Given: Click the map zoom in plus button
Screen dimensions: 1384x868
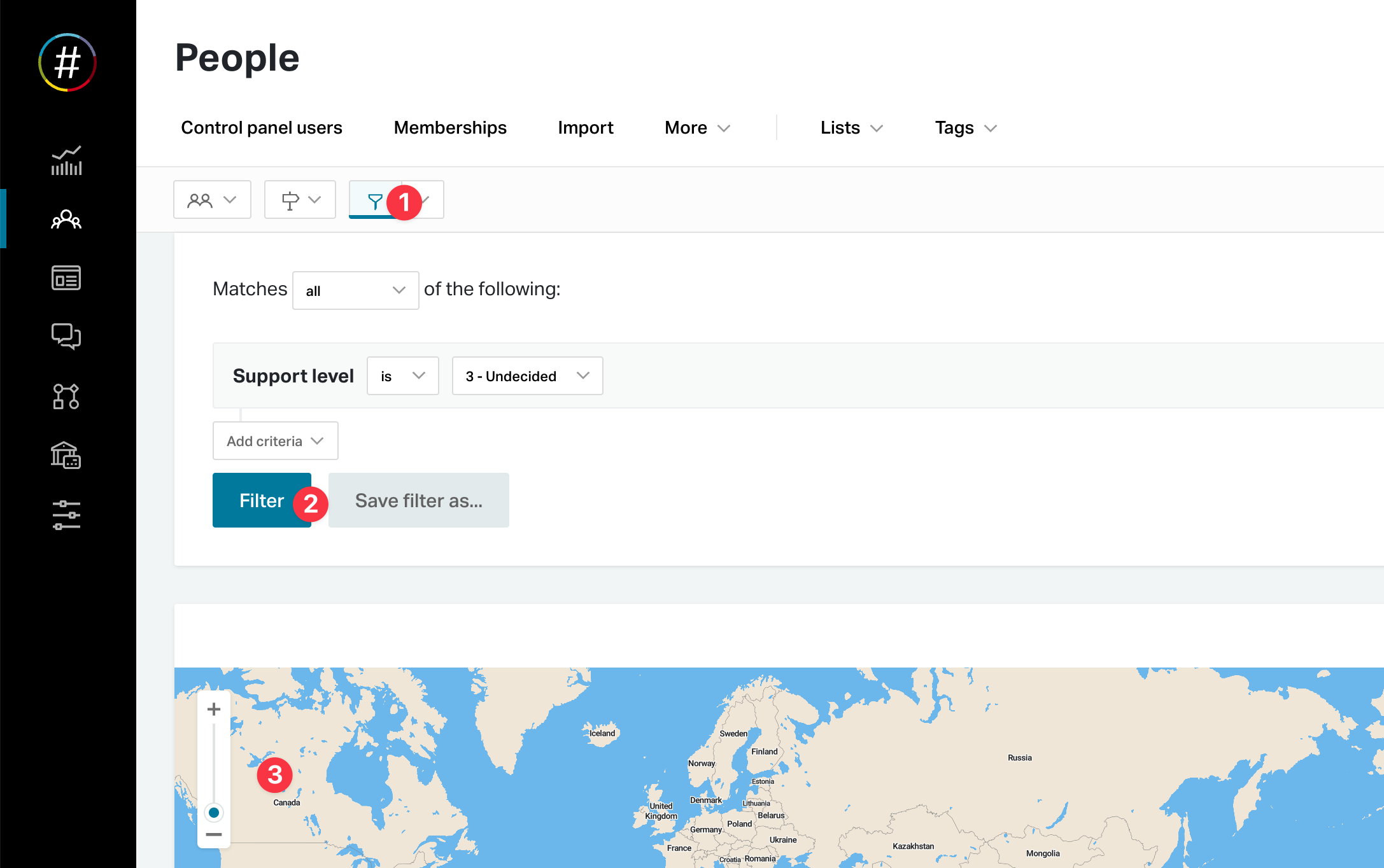Looking at the screenshot, I should (x=214, y=709).
